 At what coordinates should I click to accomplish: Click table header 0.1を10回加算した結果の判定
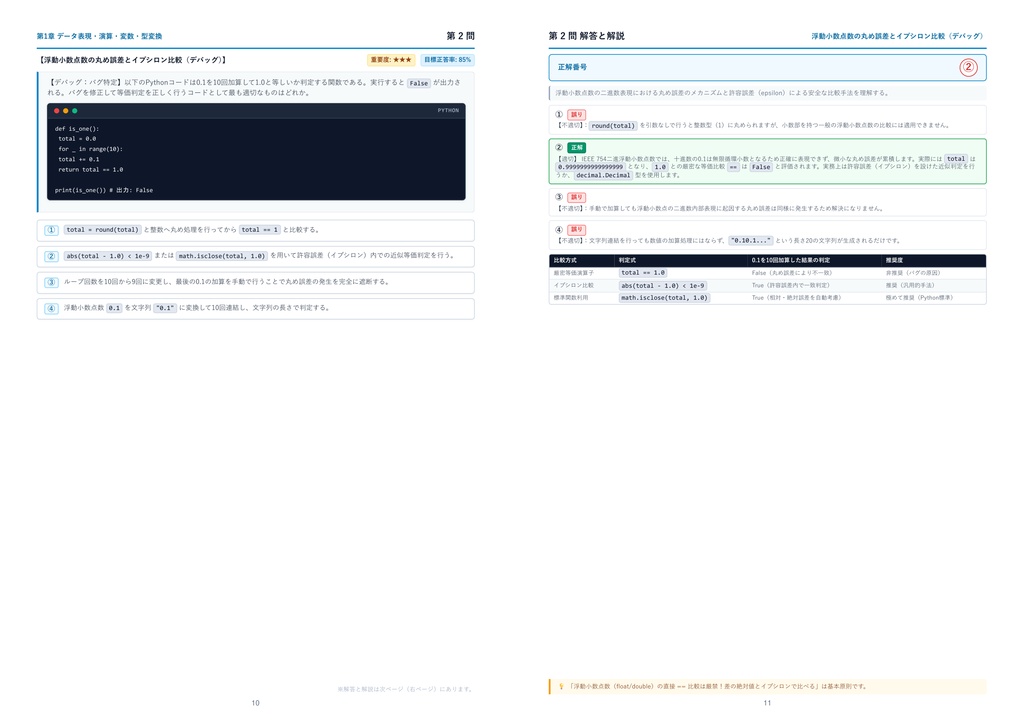pos(790,260)
